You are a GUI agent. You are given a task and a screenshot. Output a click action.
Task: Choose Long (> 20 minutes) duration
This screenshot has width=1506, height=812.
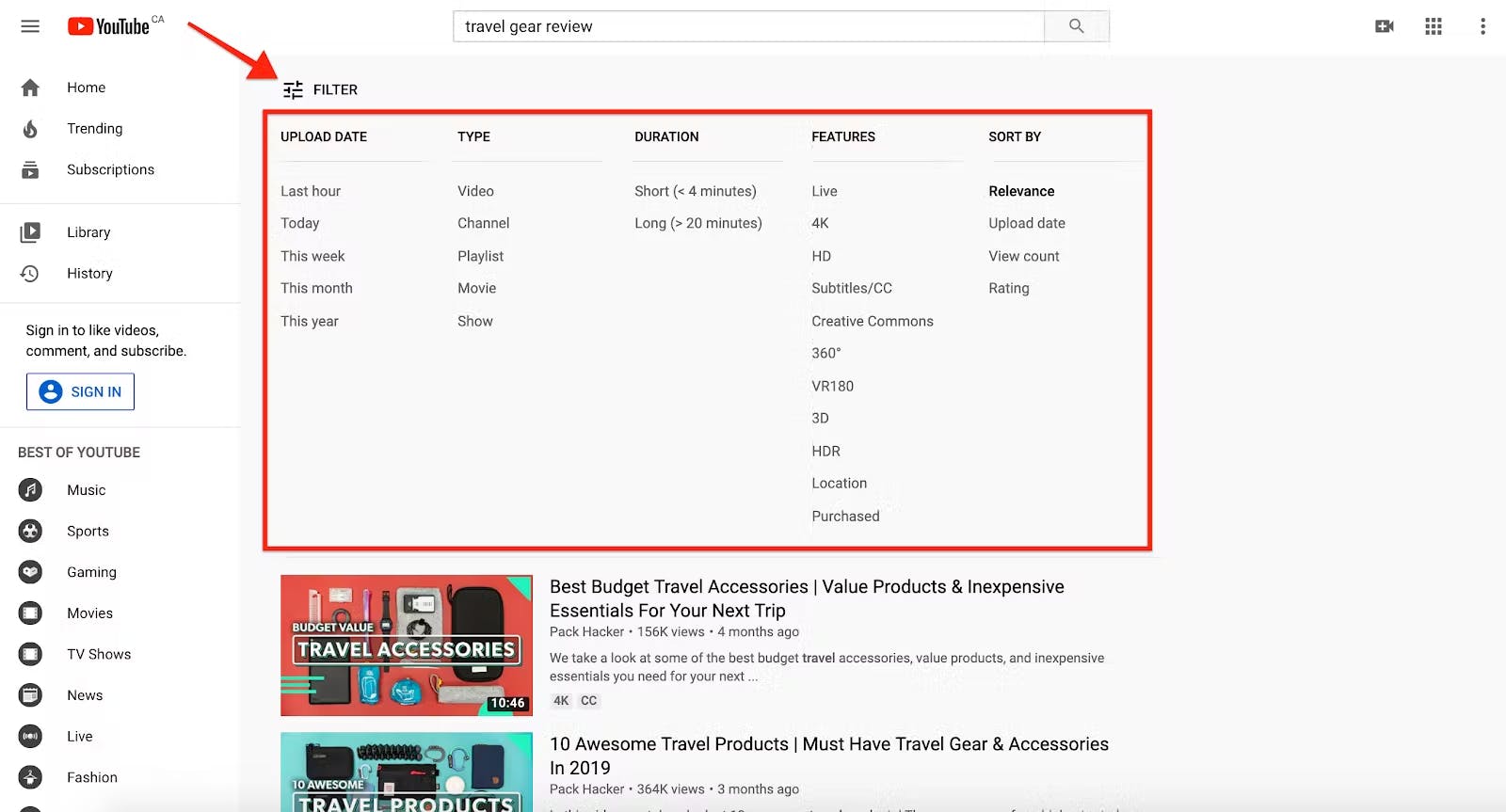698,223
